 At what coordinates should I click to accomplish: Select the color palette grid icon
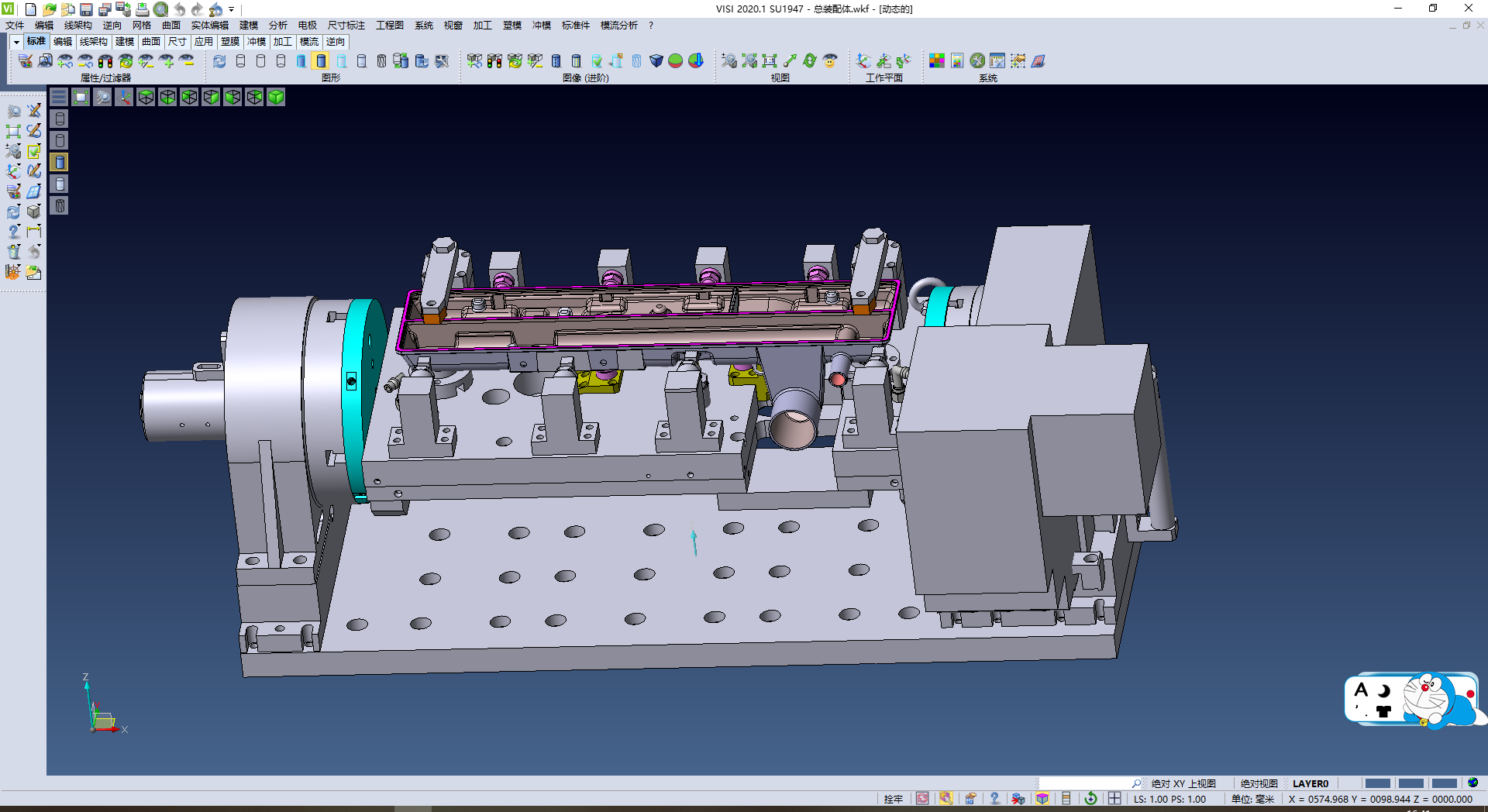(937, 60)
